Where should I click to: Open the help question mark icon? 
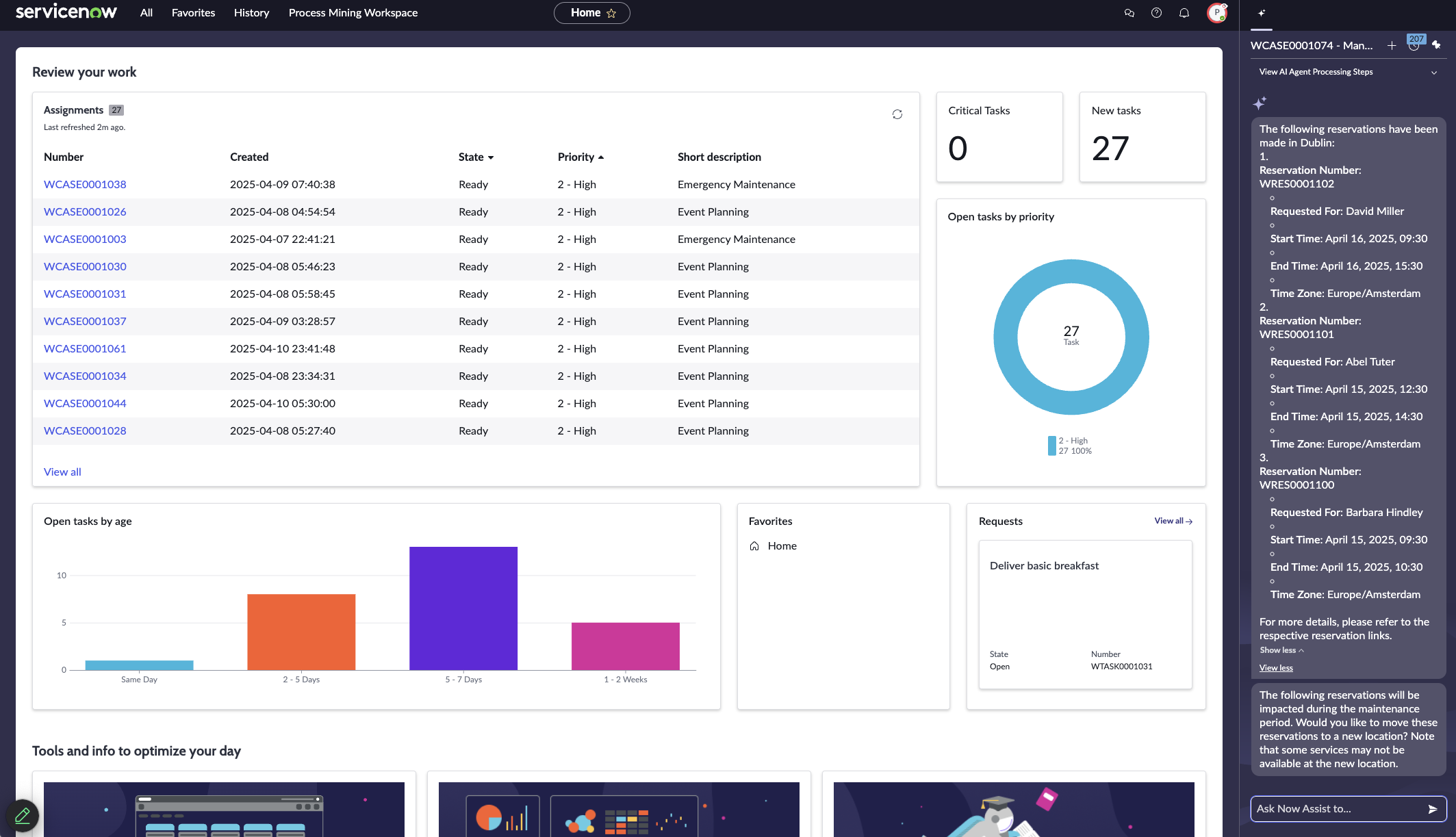click(1156, 13)
